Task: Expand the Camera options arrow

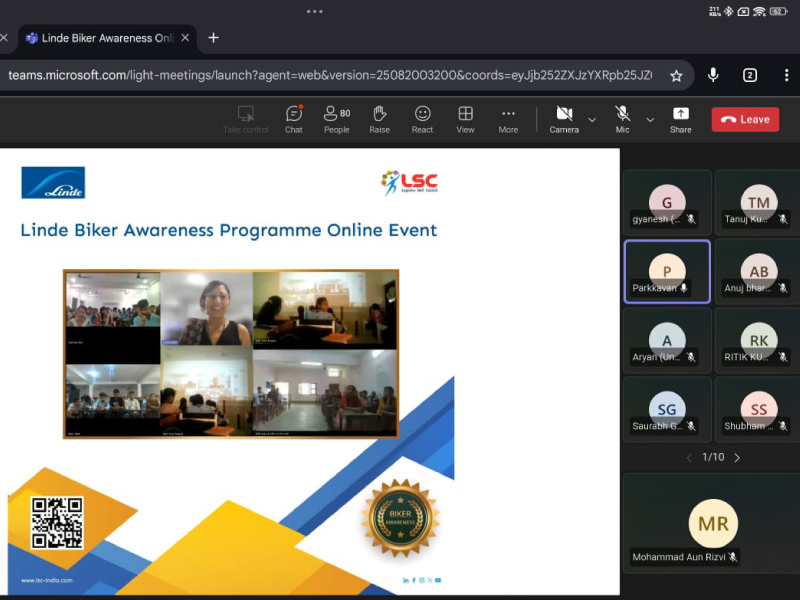Action: click(x=592, y=120)
